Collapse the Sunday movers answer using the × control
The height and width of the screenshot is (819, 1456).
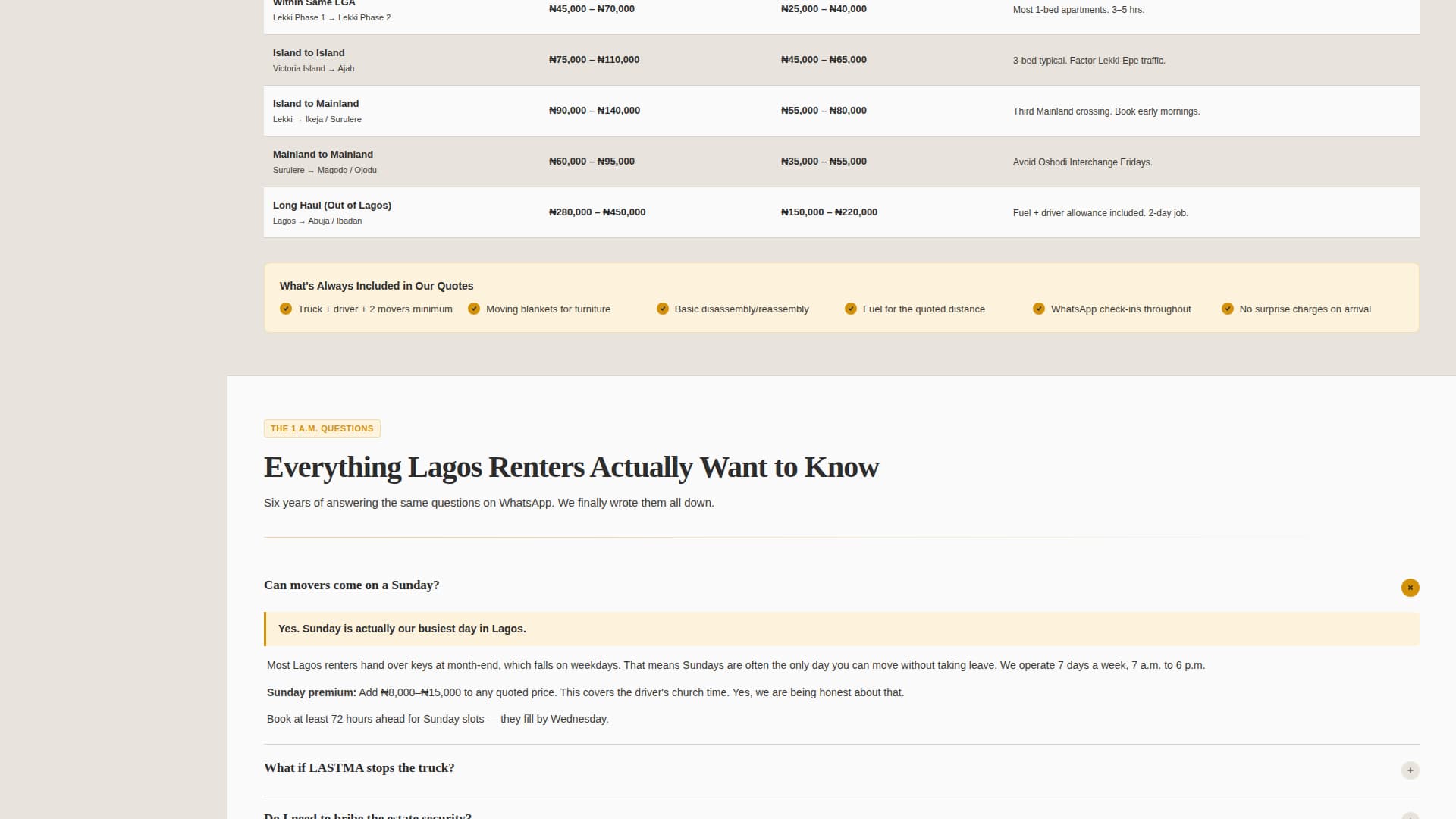(x=1410, y=588)
